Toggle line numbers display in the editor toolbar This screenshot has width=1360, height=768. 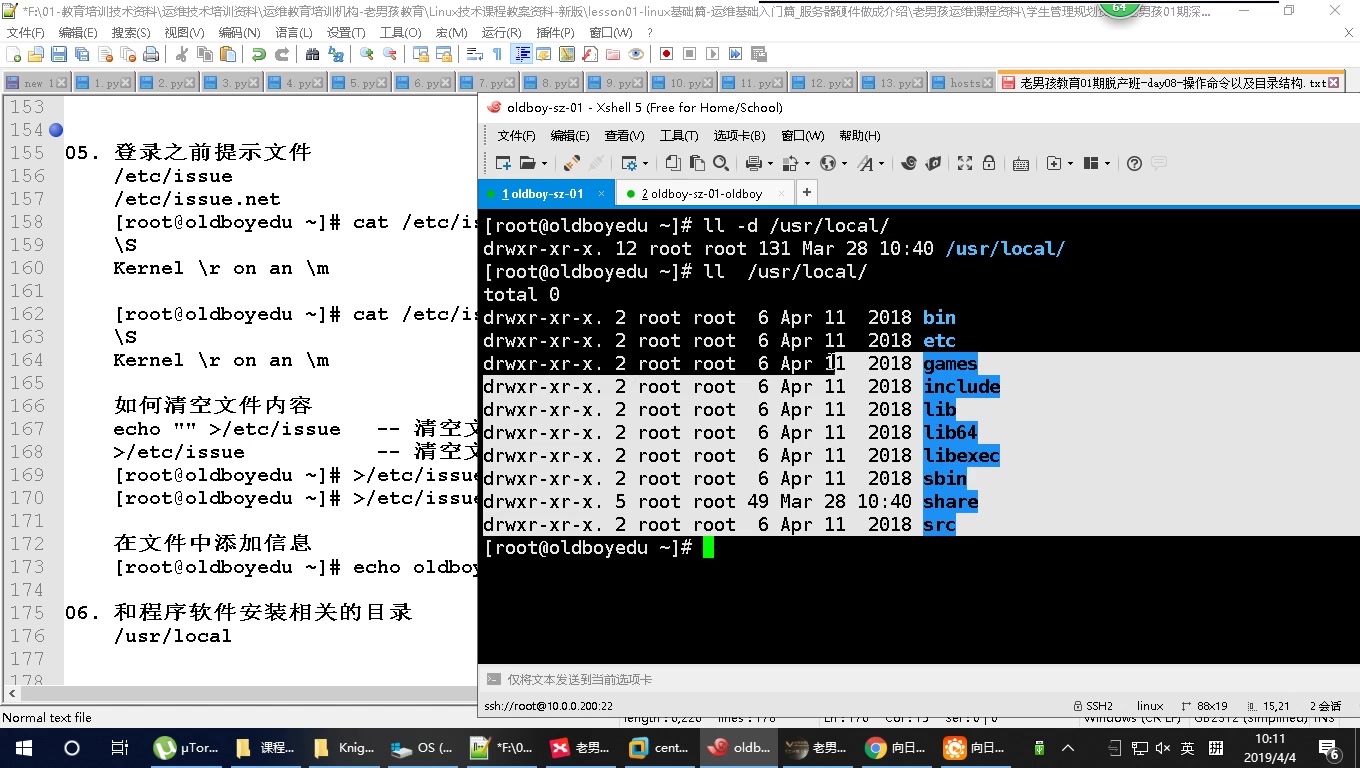click(x=521, y=54)
